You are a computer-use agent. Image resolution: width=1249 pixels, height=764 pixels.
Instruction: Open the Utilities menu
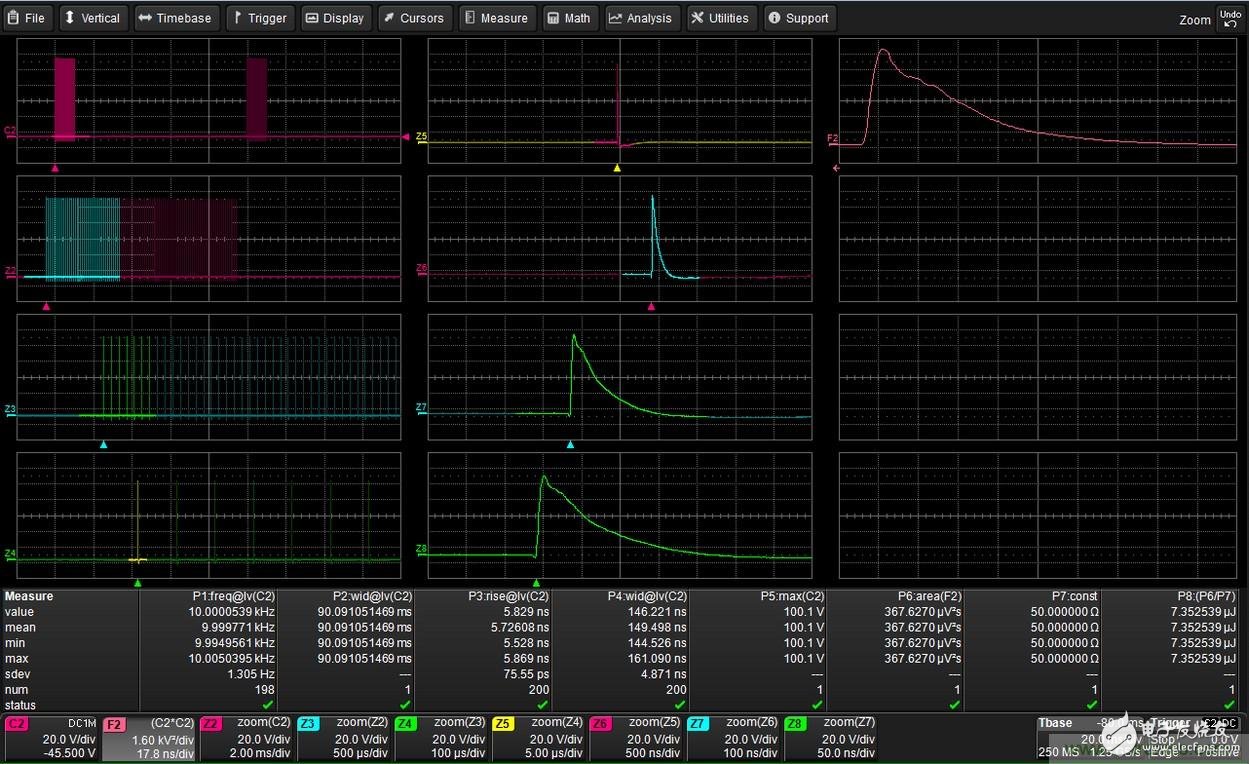tap(720, 18)
